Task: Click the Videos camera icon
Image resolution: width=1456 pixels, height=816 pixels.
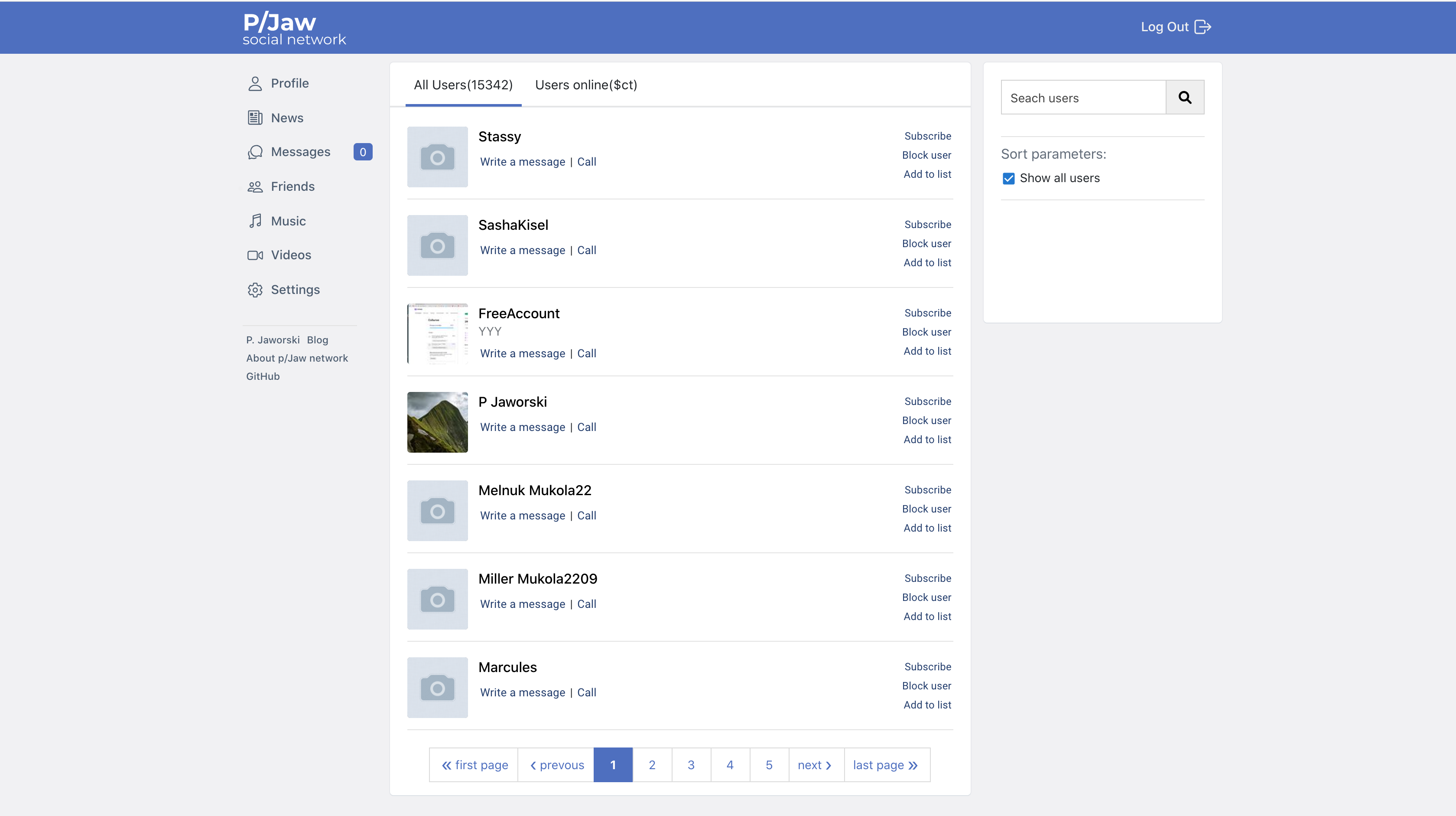Action: pos(255,255)
